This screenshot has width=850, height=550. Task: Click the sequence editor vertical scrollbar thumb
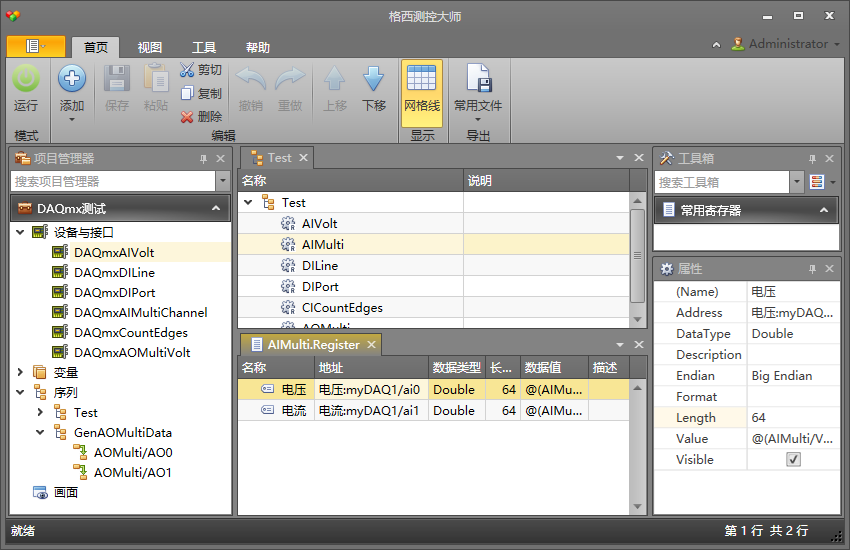638,255
